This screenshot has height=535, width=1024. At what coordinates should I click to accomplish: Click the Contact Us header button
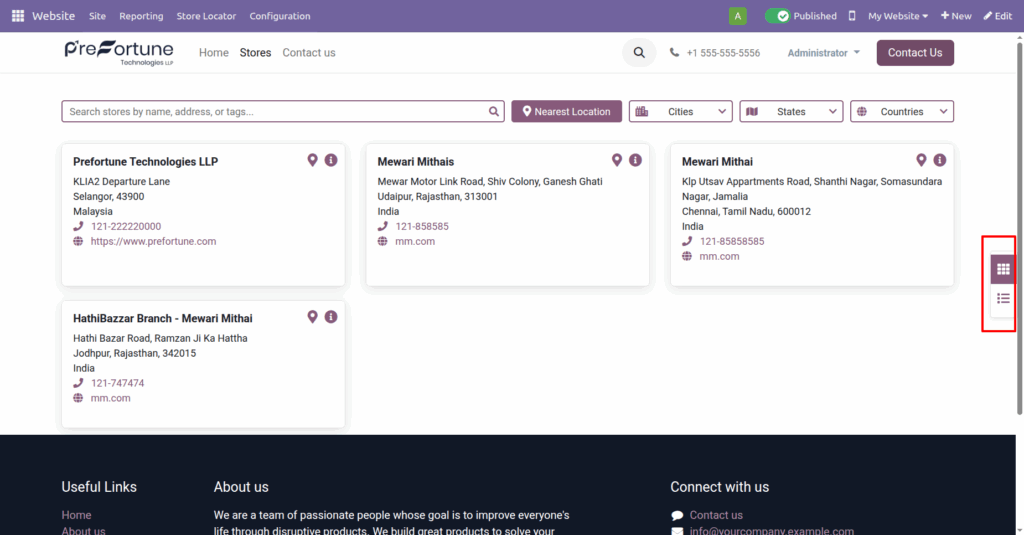coord(915,53)
